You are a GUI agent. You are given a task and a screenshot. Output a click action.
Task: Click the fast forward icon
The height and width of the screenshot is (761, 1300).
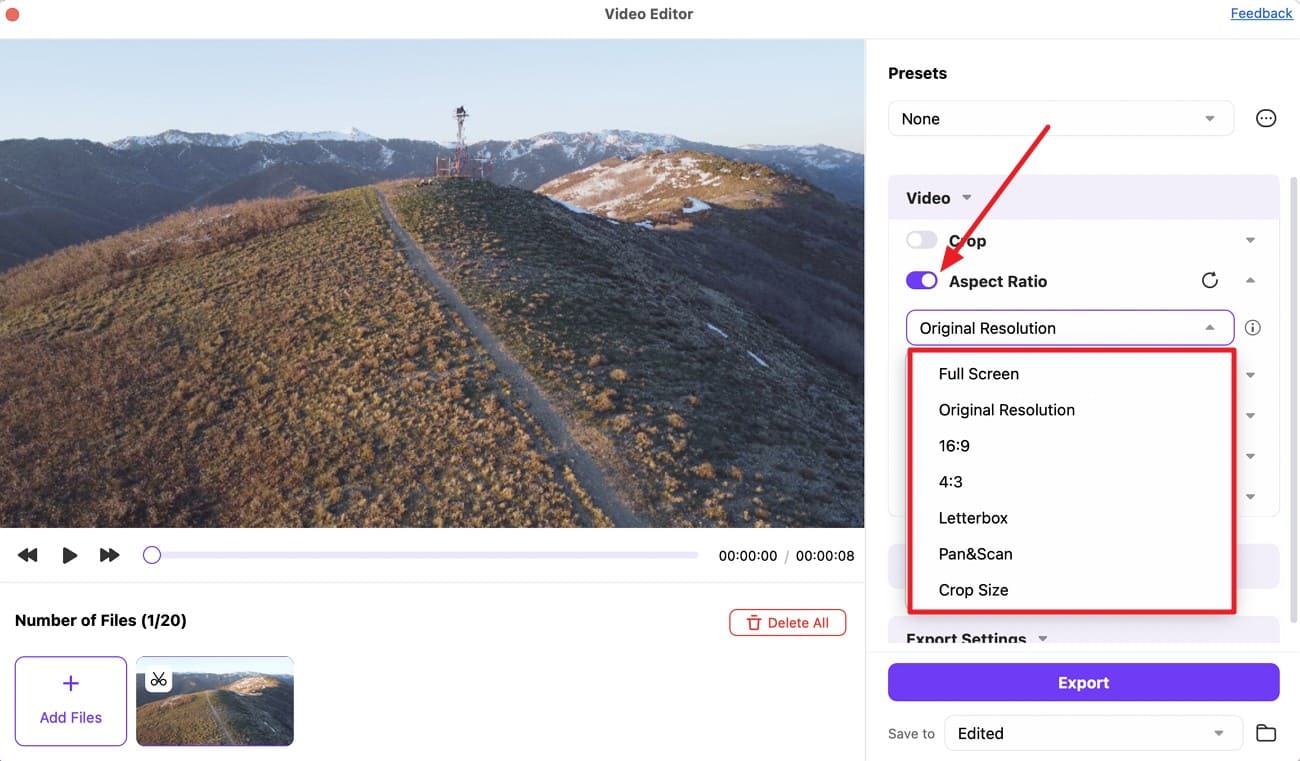[109, 555]
